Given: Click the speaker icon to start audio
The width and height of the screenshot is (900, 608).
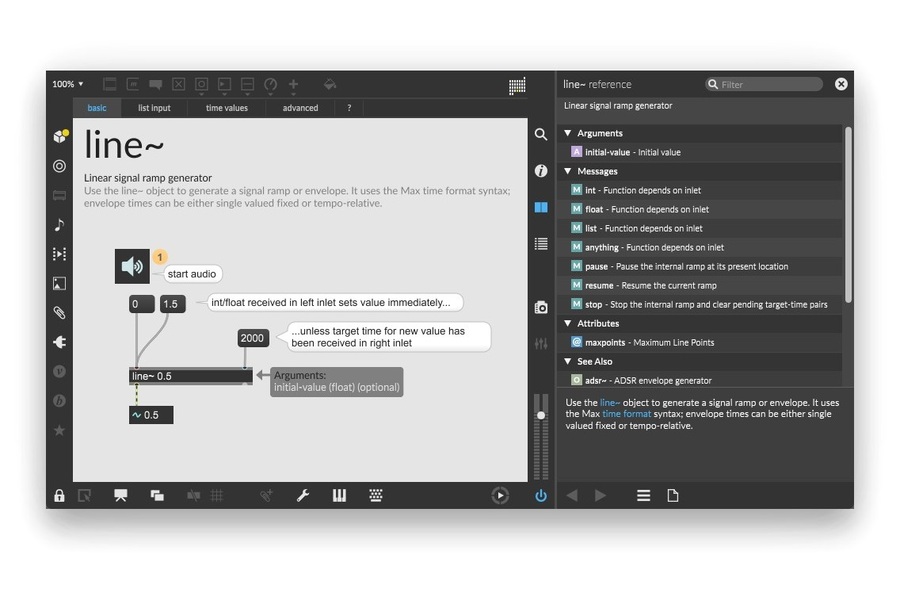Looking at the screenshot, I should tap(131, 266).
